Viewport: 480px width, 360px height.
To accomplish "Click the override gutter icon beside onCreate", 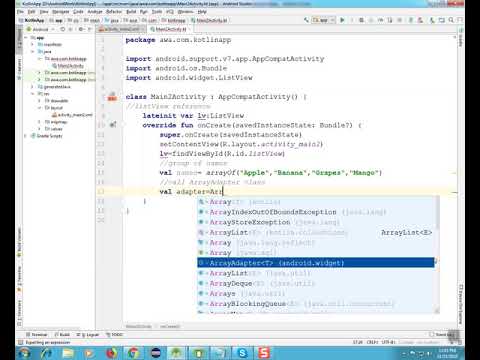I will 113,125.
